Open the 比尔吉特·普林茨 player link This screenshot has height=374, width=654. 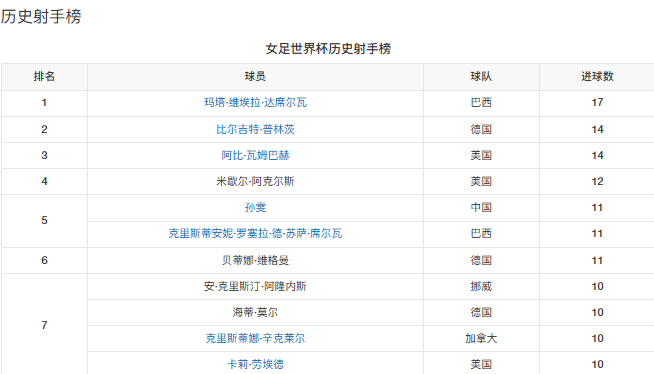click(x=255, y=129)
